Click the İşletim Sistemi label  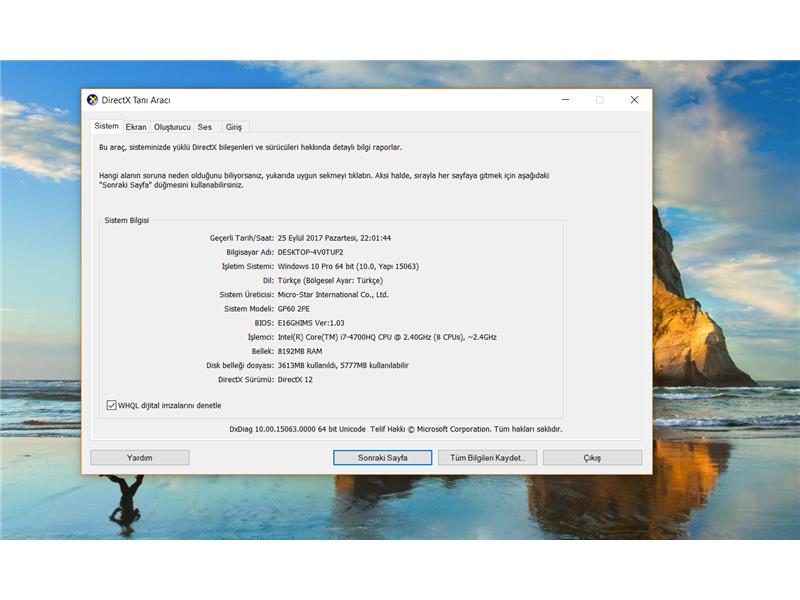[247, 266]
